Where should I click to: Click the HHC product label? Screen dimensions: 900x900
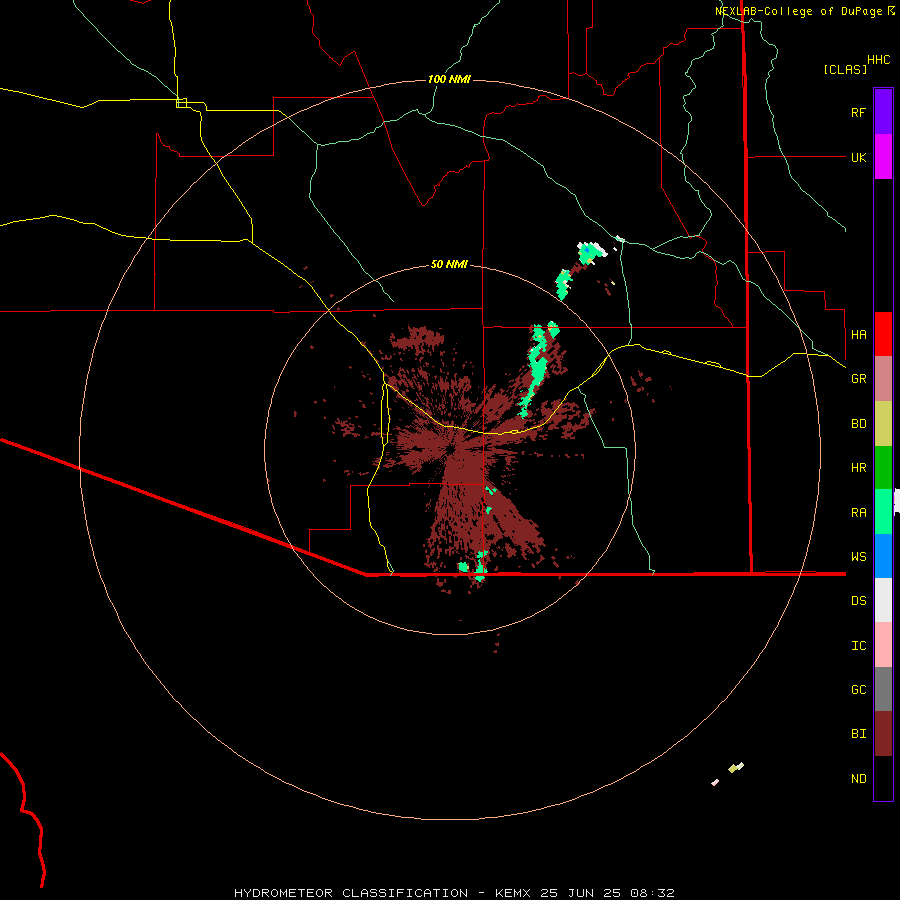pyautogui.click(x=878, y=60)
